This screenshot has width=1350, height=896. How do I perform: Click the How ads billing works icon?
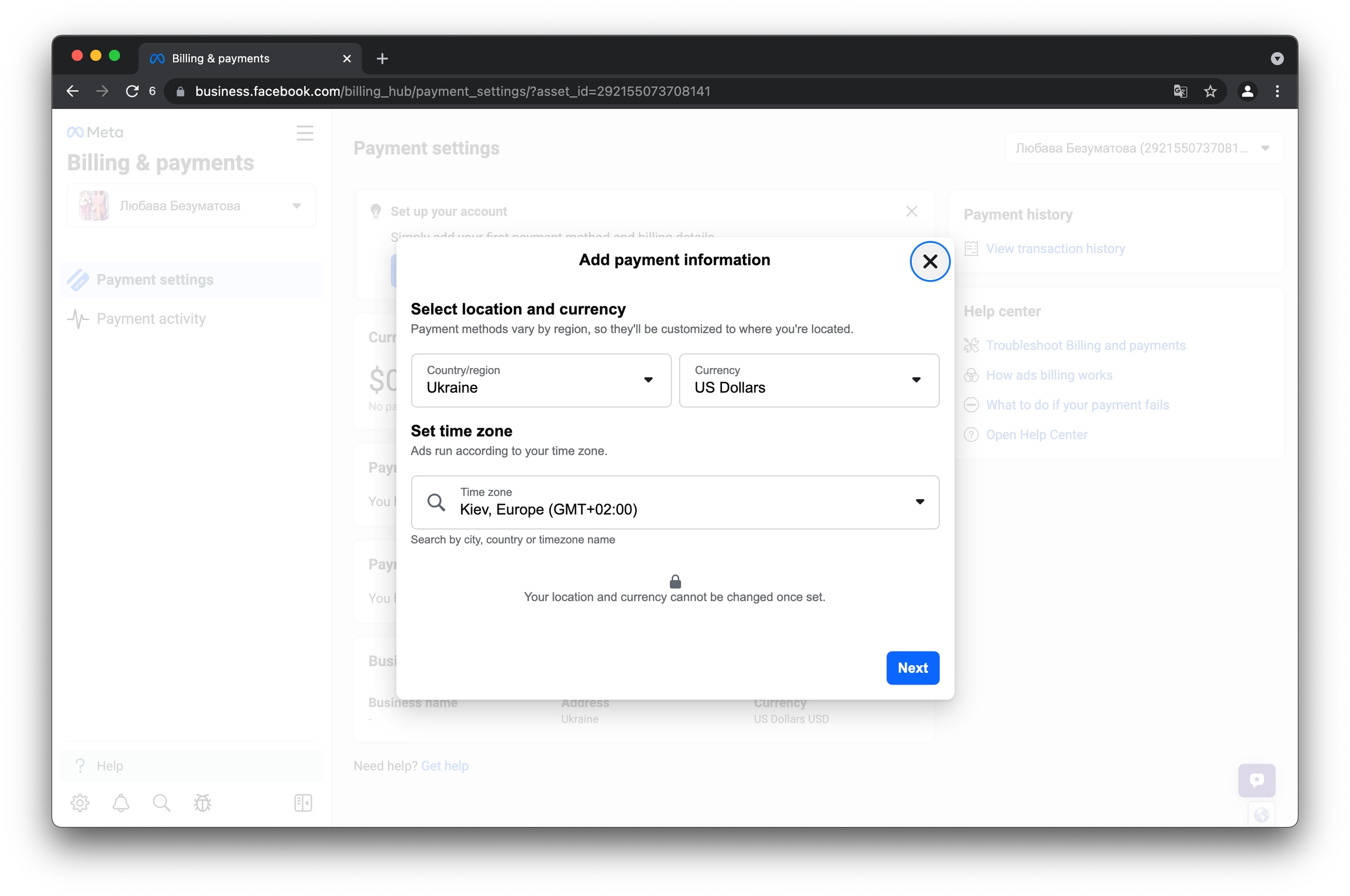[x=971, y=375]
